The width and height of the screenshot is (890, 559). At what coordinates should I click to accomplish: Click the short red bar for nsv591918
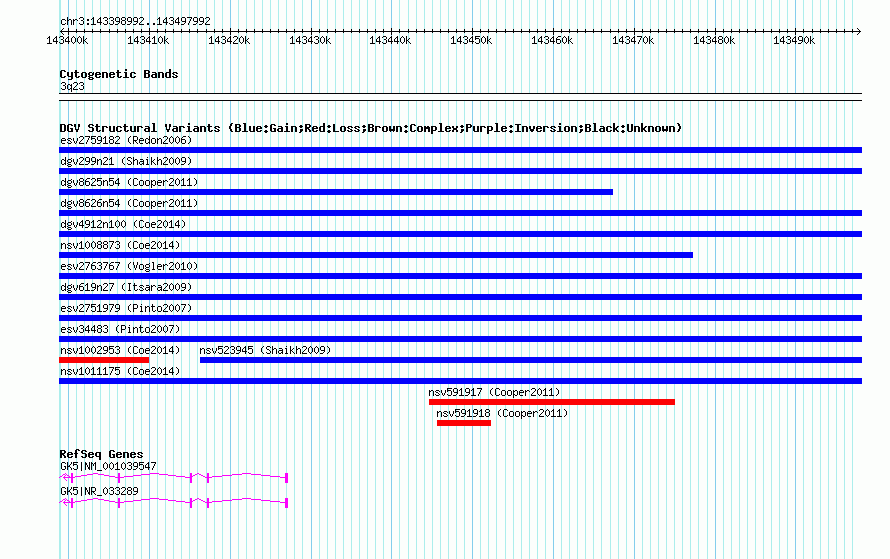tap(464, 423)
